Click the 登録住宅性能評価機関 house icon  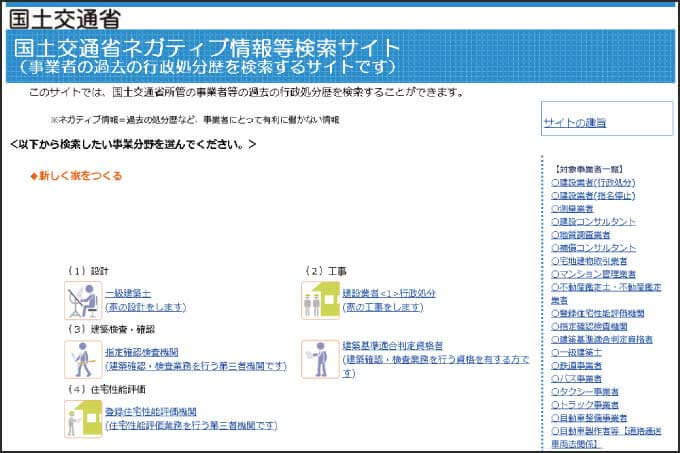(x=83, y=419)
